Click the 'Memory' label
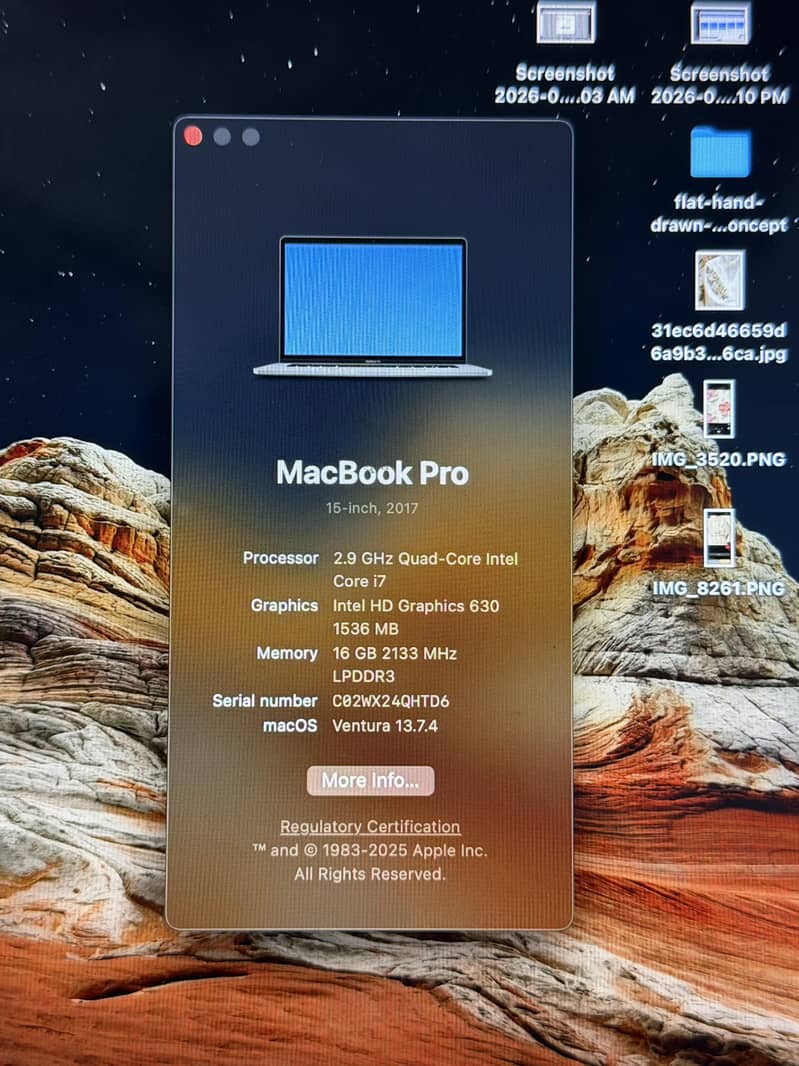799x1066 pixels. click(287, 653)
